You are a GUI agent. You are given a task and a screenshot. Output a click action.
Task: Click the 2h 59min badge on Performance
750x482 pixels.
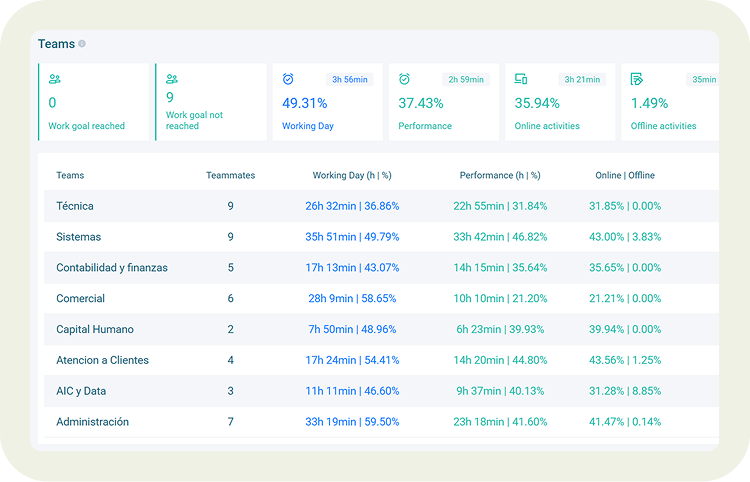466,80
